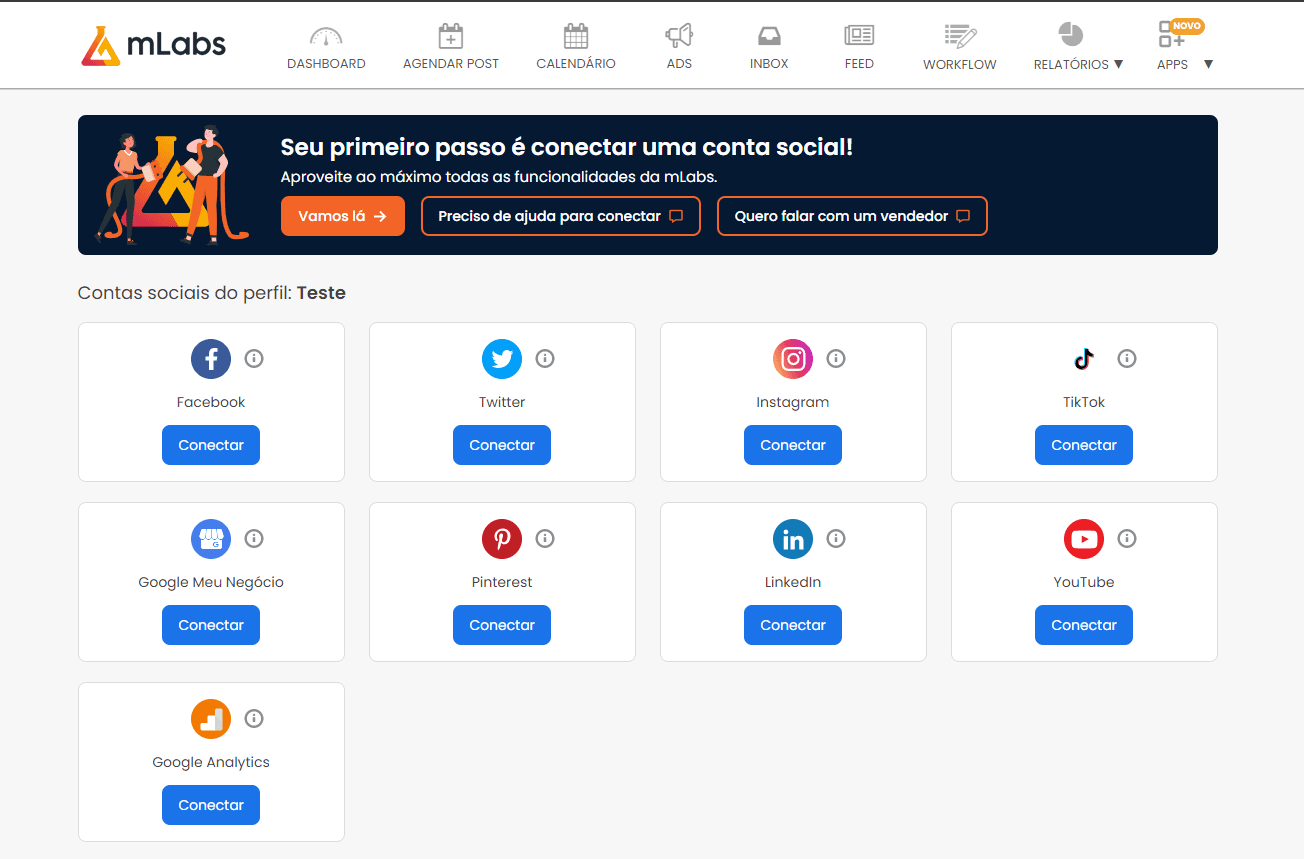The width and height of the screenshot is (1304, 859).
Task: Open the Workflow icon
Action: tap(959, 35)
